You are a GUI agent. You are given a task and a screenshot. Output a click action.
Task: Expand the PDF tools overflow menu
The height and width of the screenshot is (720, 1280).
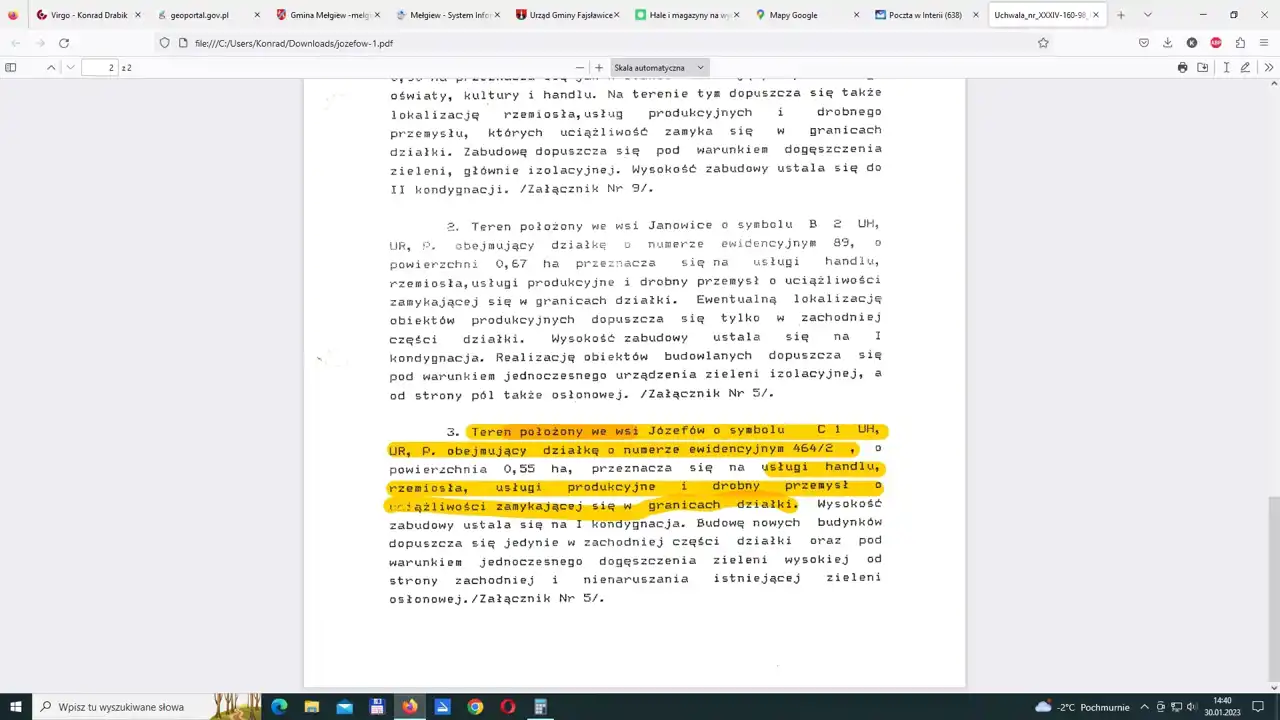coord(1268,67)
